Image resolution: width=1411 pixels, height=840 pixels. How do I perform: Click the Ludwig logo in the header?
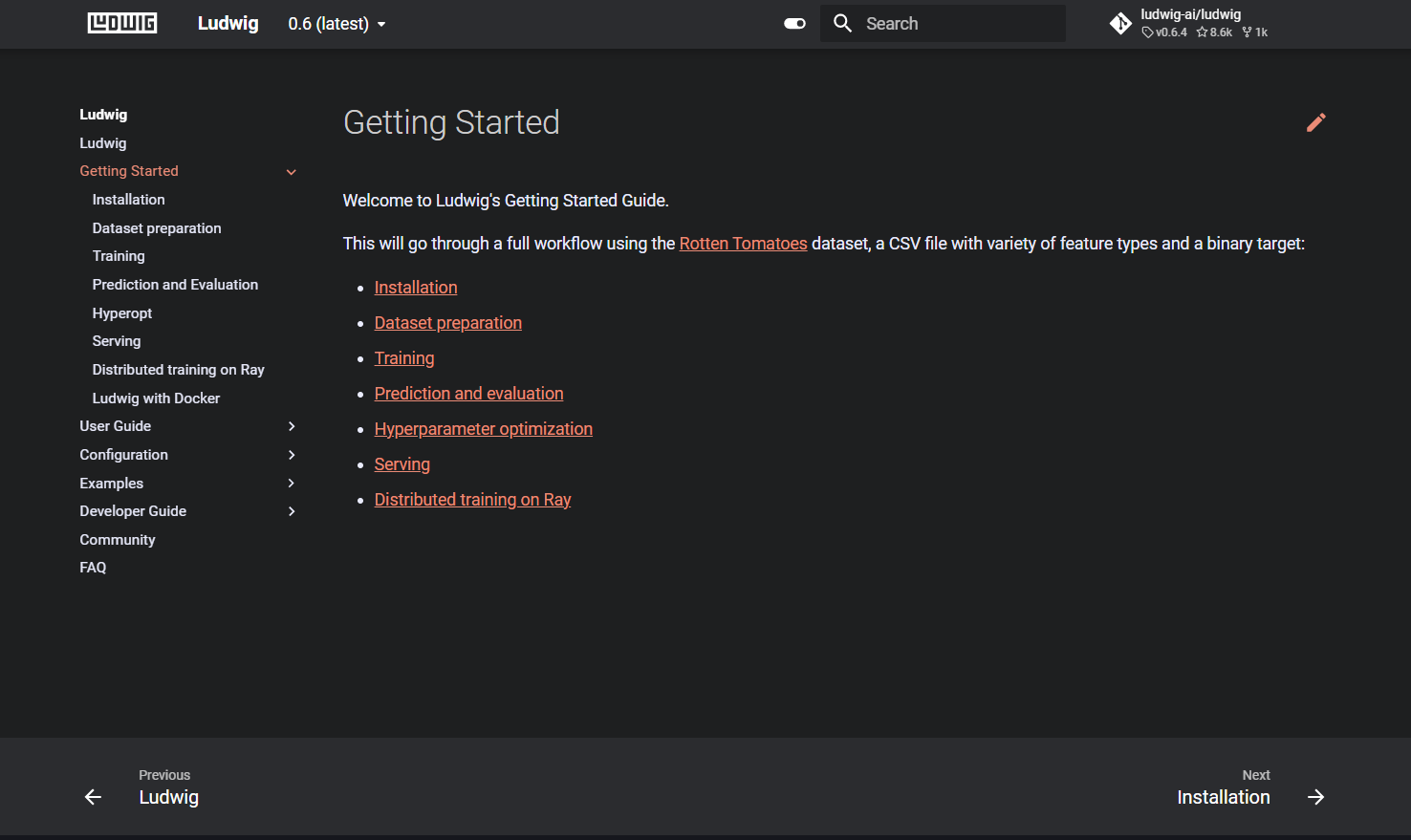click(122, 24)
